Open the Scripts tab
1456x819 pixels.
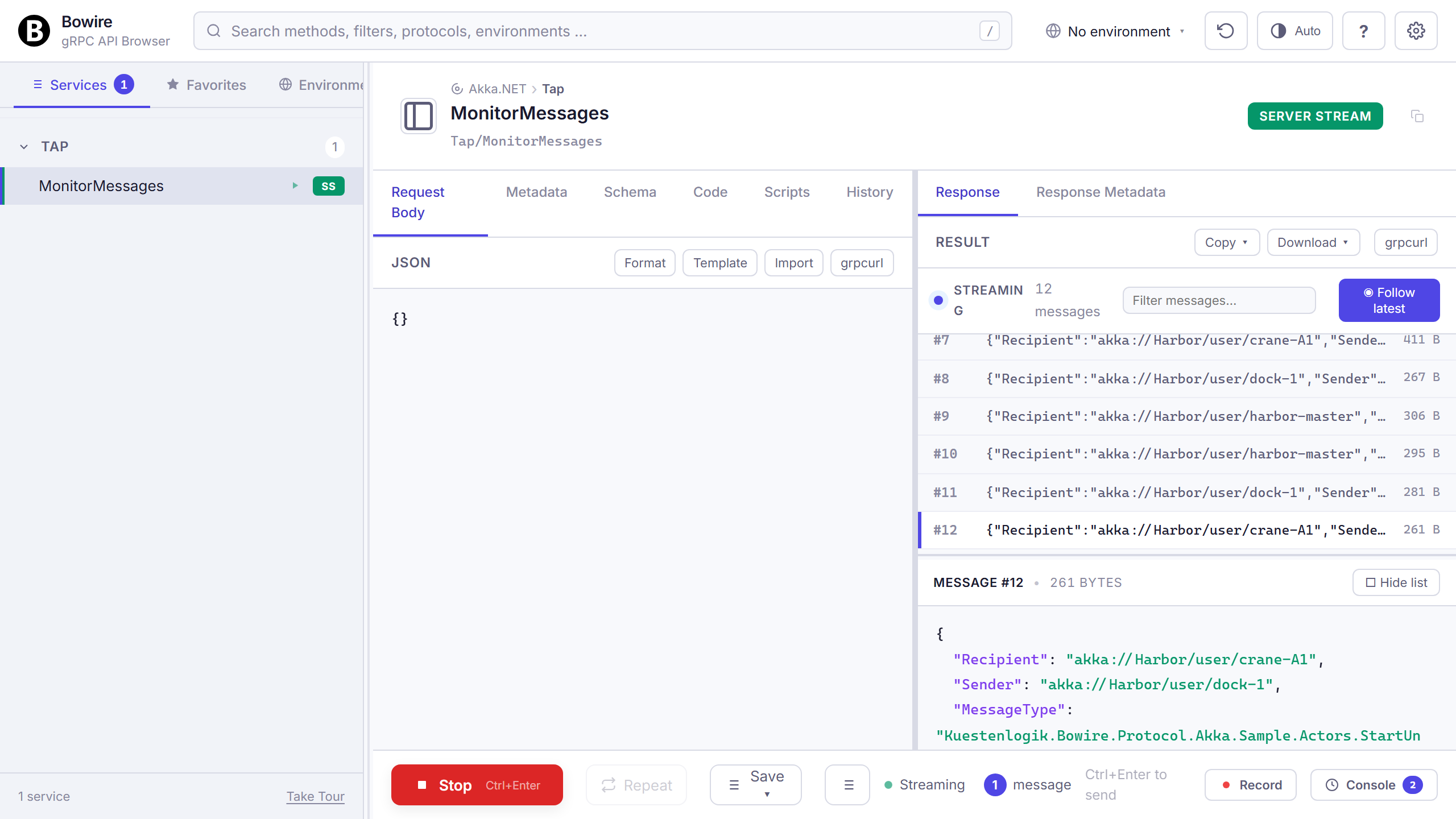pyautogui.click(x=787, y=192)
